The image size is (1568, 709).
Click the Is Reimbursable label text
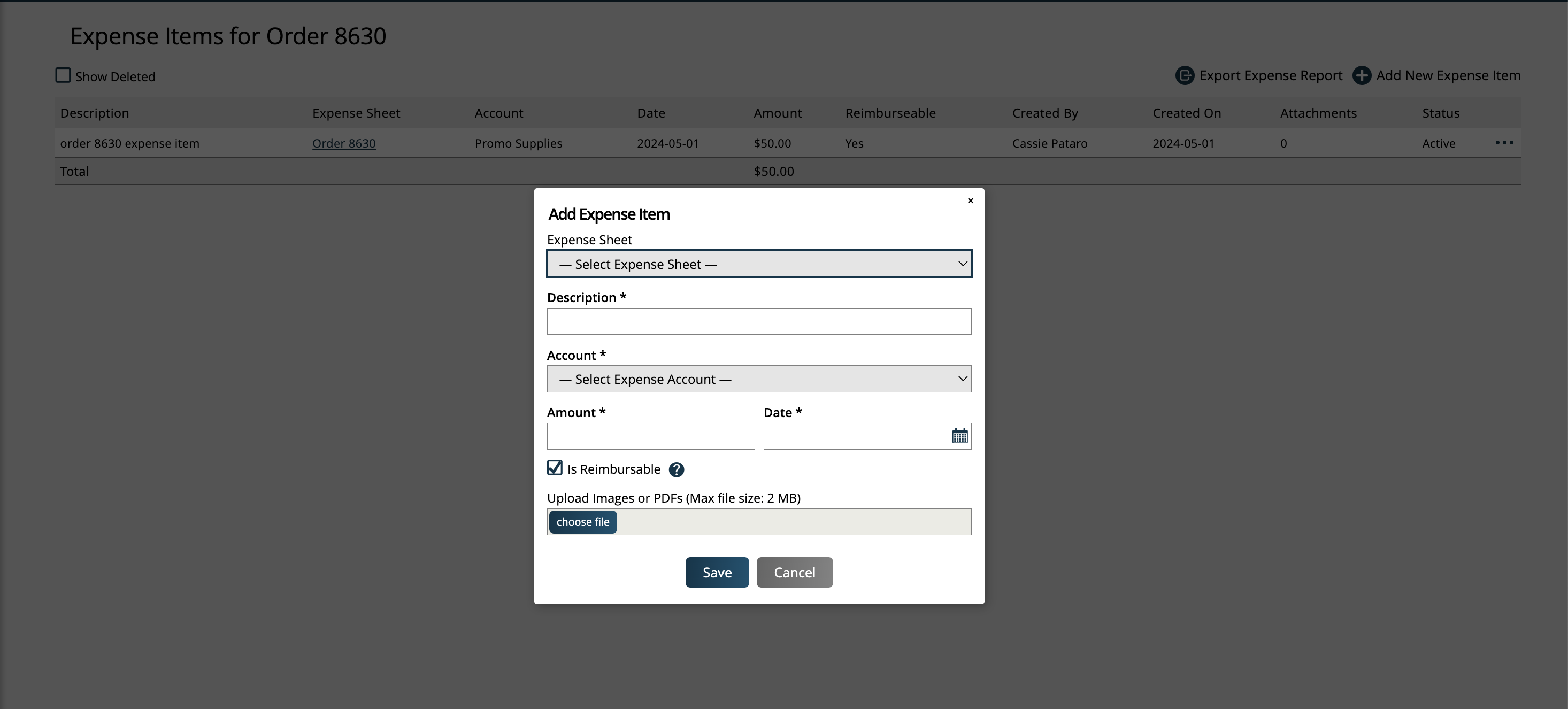pos(613,468)
